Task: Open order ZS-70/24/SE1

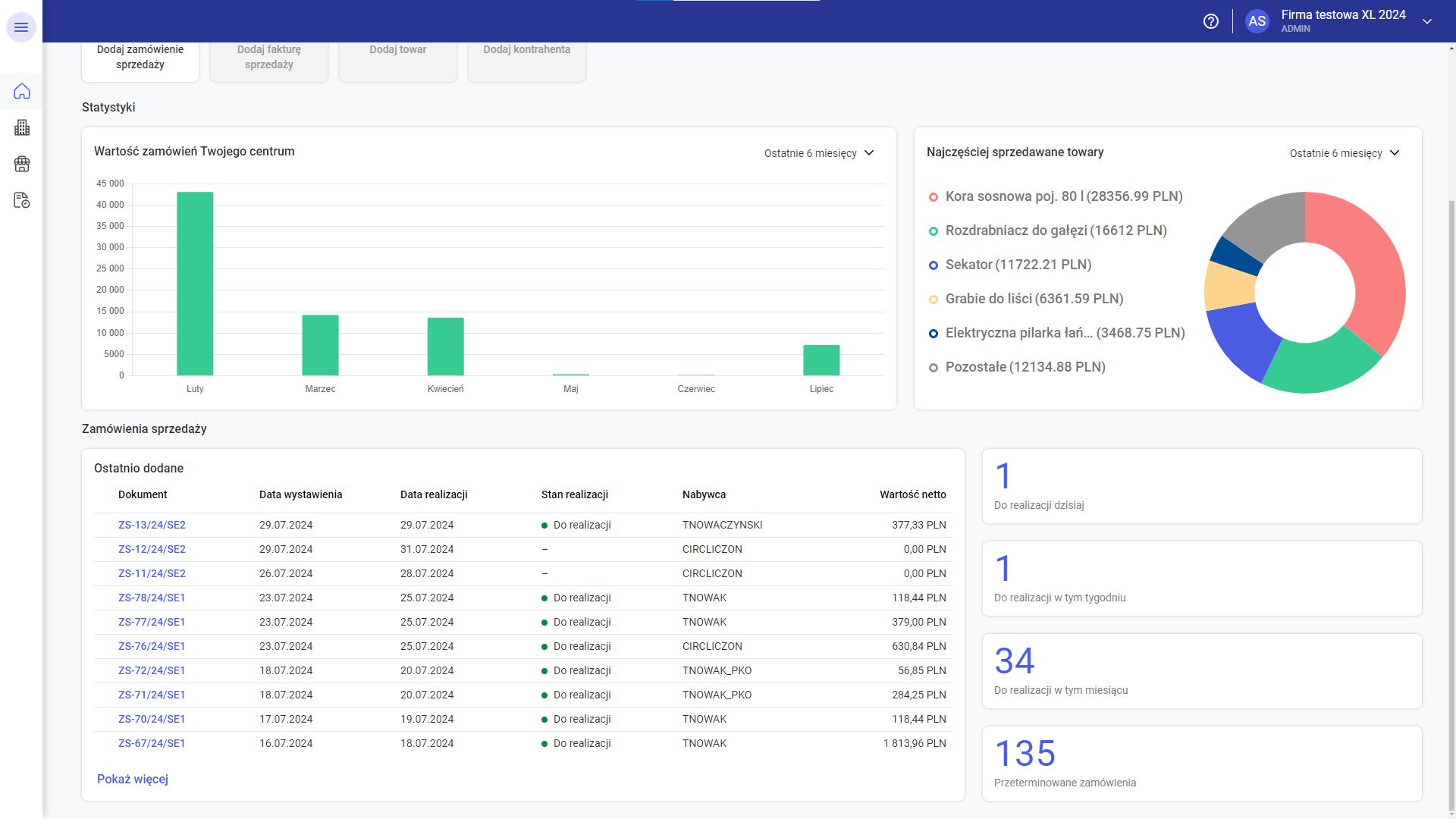Action: [152, 719]
